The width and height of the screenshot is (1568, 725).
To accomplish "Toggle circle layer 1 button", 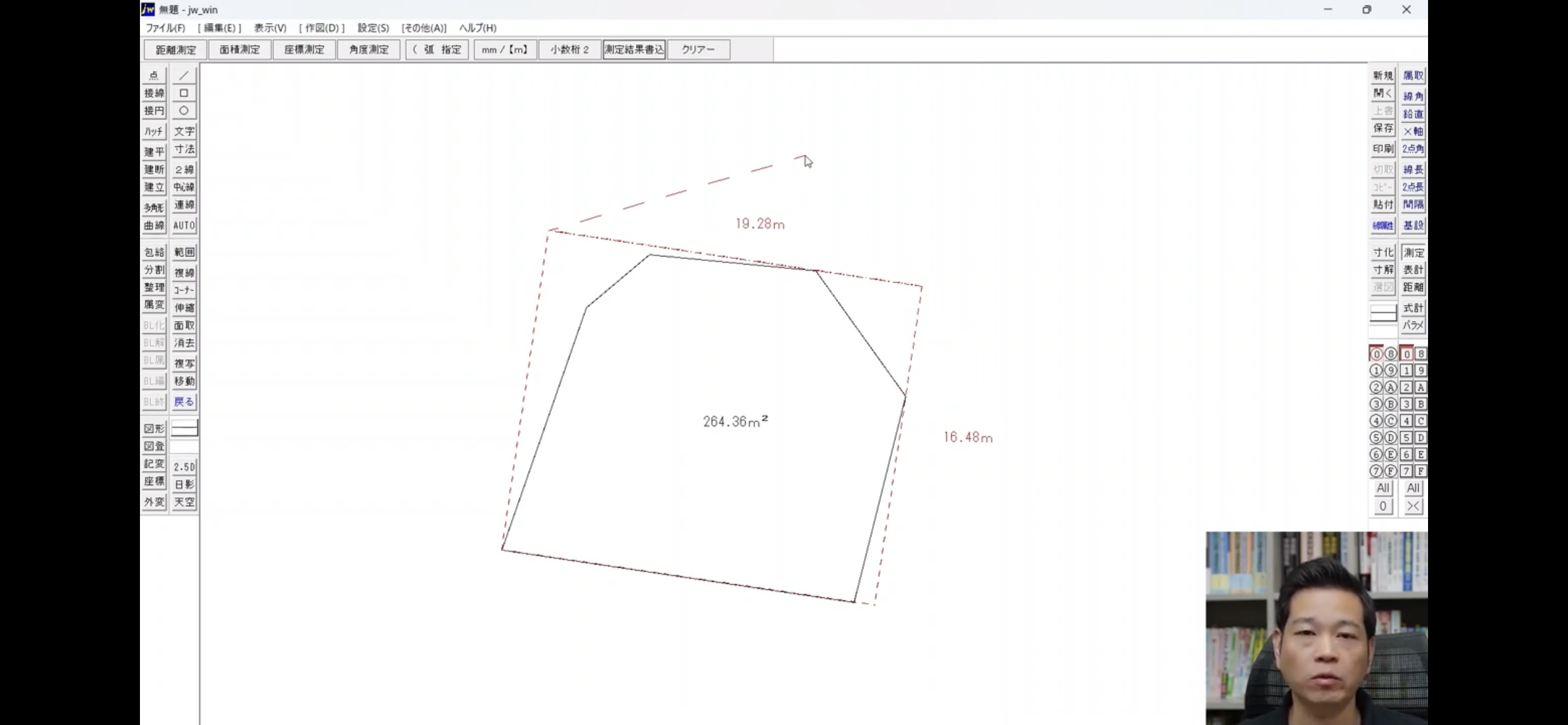I will (x=1376, y=371).
